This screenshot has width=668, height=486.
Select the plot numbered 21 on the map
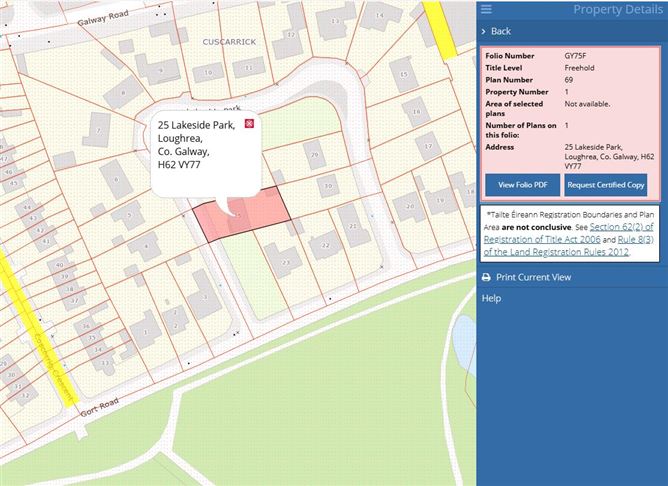pyautogui.click(x=354, y=226)
